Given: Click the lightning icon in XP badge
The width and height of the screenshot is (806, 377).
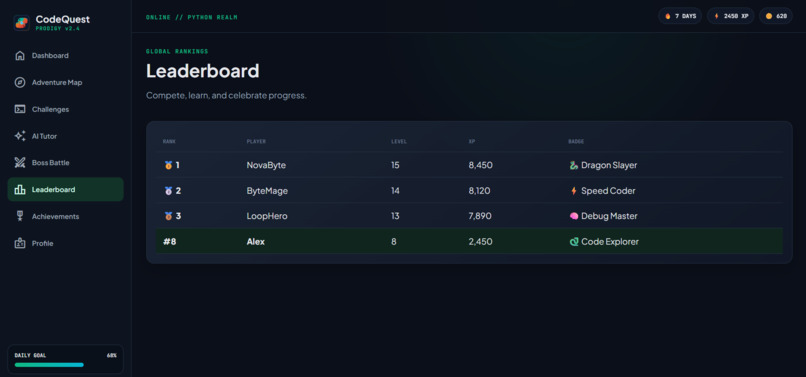Looking at the screenshot, I should [x=717, y=16].
